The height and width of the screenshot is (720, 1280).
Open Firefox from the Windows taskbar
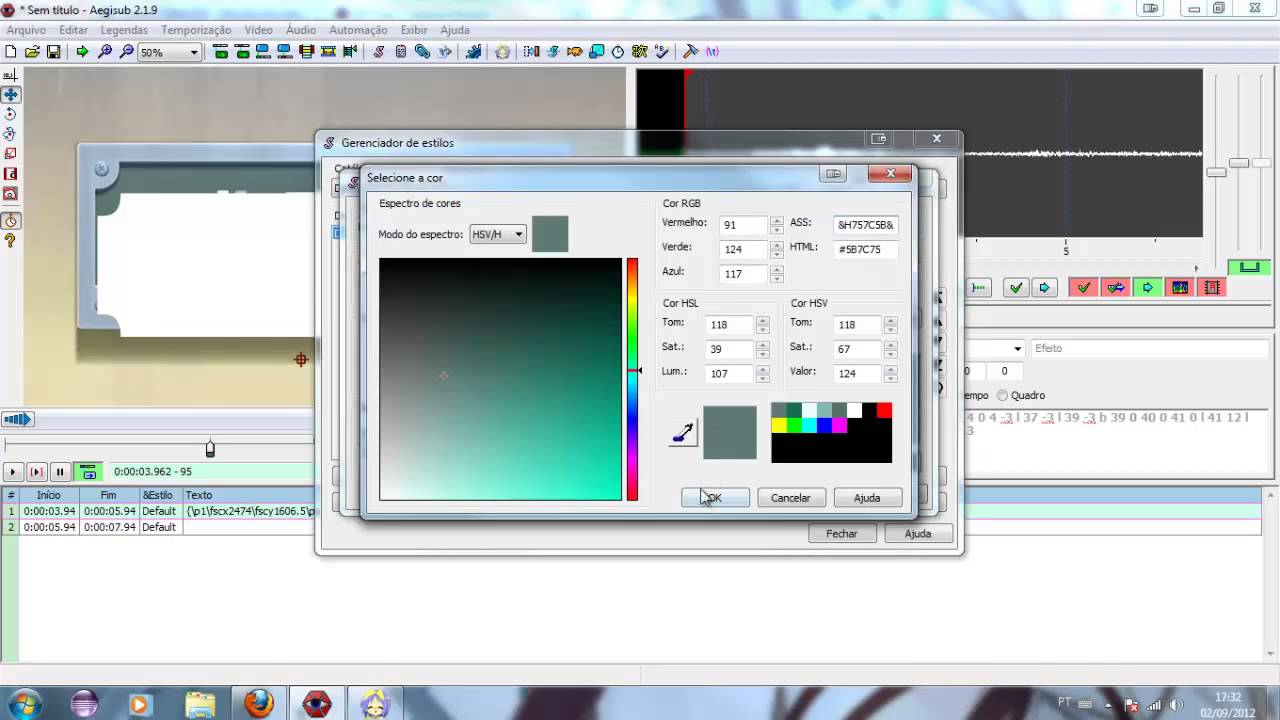(x=259, y=703)
